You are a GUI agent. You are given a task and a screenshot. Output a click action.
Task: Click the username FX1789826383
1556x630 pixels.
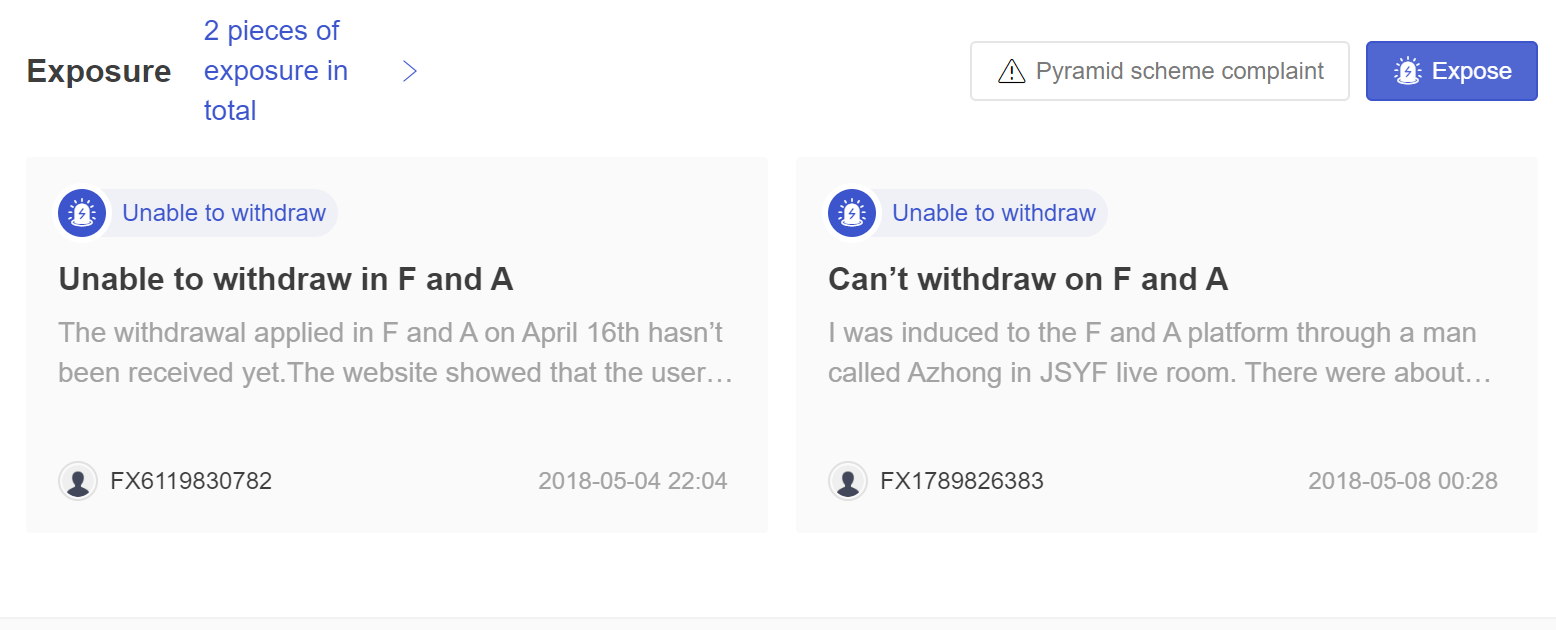coord(962,481)
